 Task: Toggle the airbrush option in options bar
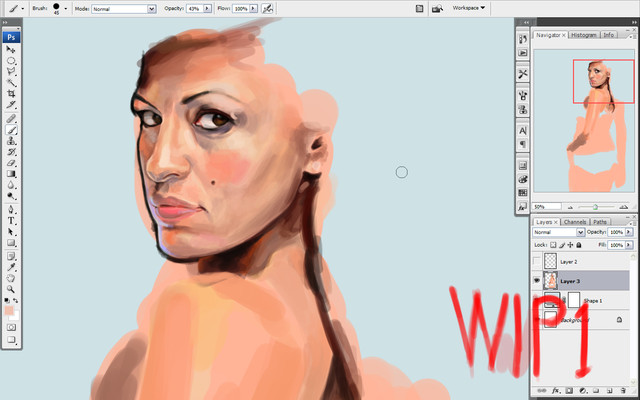pos(267,8)
